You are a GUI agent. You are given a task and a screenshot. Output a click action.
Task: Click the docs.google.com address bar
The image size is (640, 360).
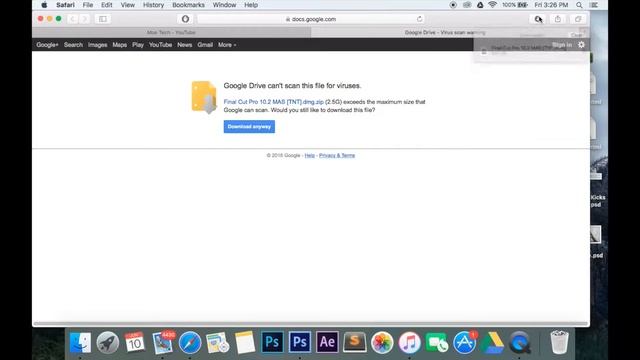point(311,19)
